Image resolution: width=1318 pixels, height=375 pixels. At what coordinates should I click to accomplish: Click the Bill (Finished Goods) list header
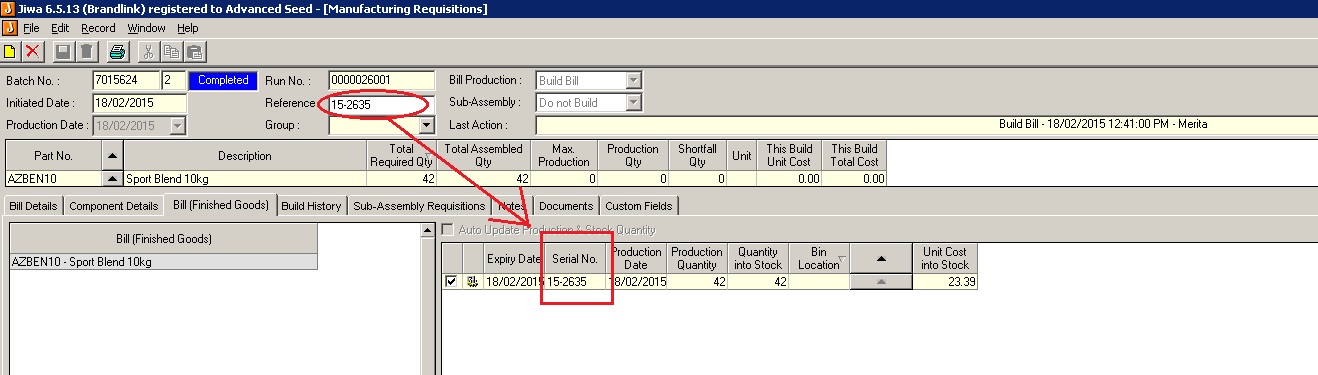pyautogui.click(x=163, y=239)
